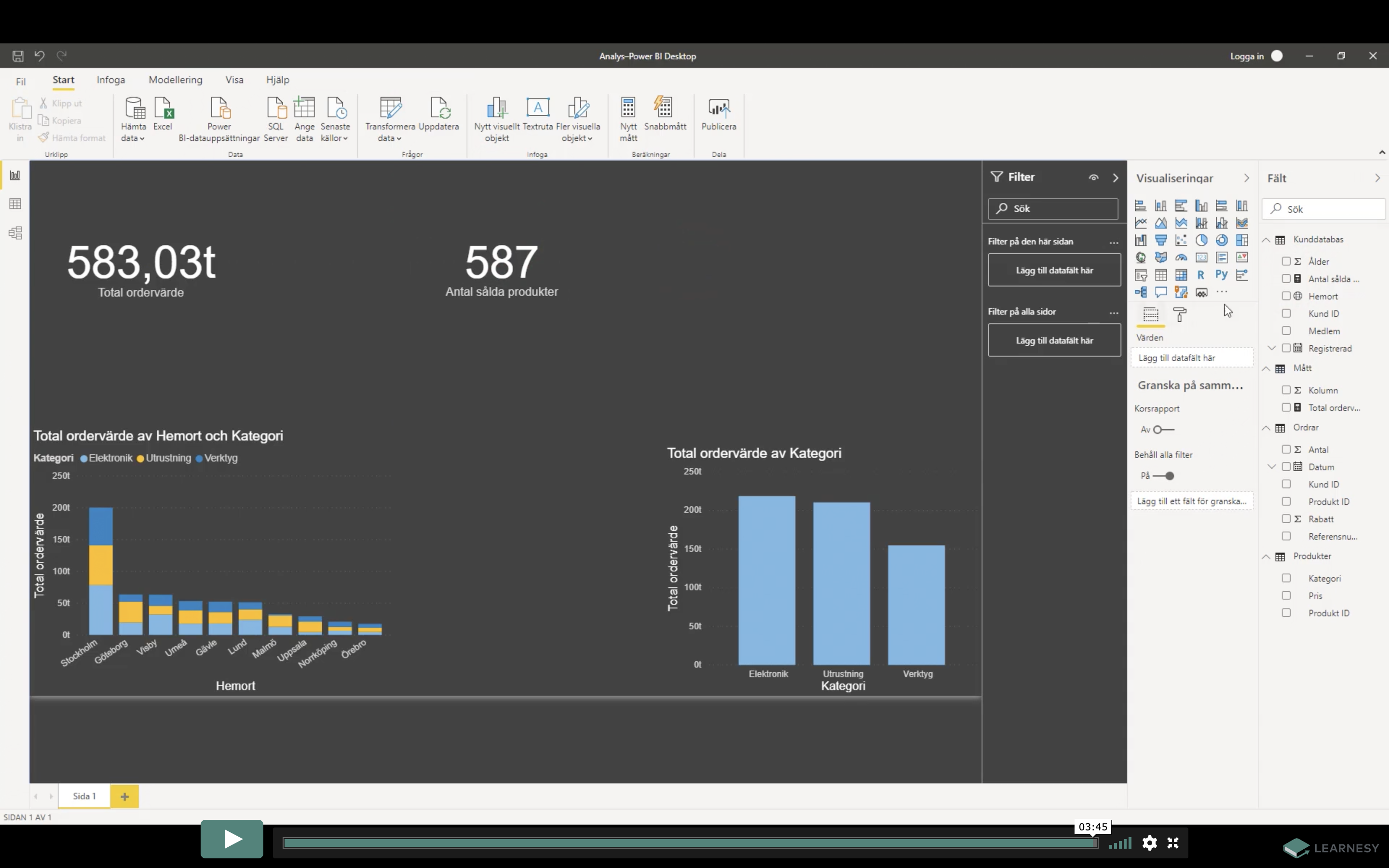Viewport: 1389px width, 868px height.
Task: Select the decomposition tree visualization
Action: tap(1141, 292)
